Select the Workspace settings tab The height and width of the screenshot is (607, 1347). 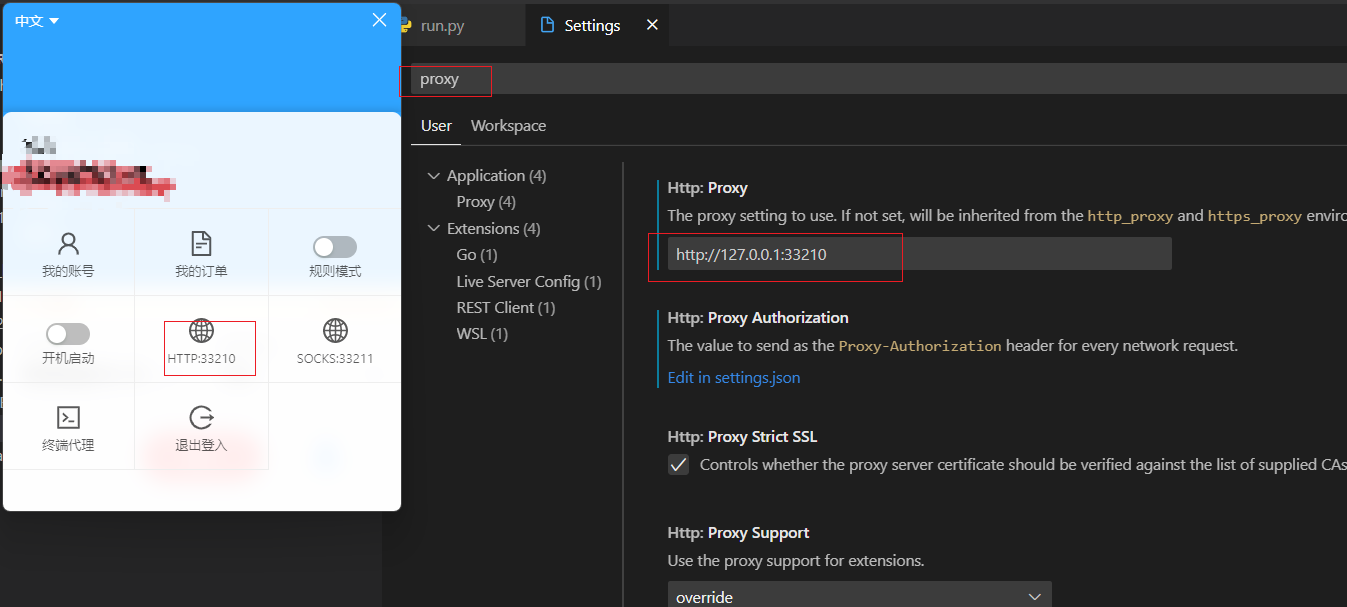coord(508,125)
